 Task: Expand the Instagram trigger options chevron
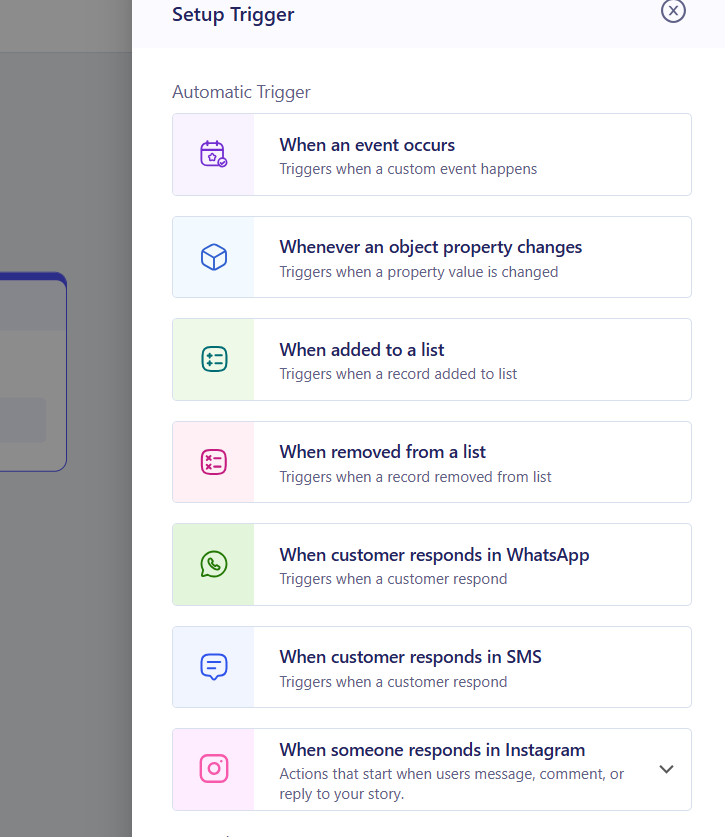(x=666, y=769)
